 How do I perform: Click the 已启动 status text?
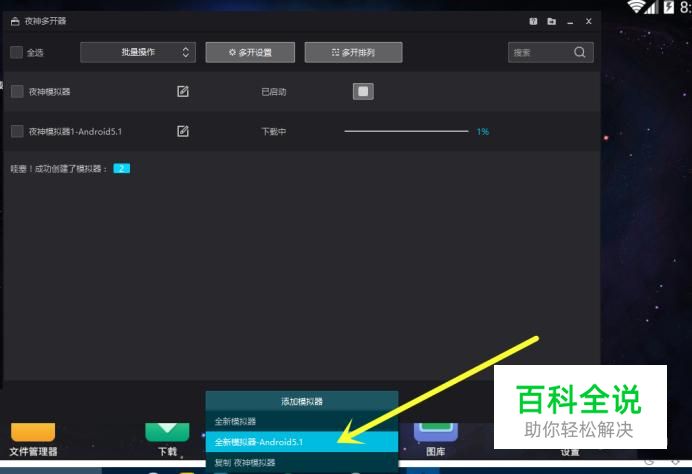click(274, 92)
